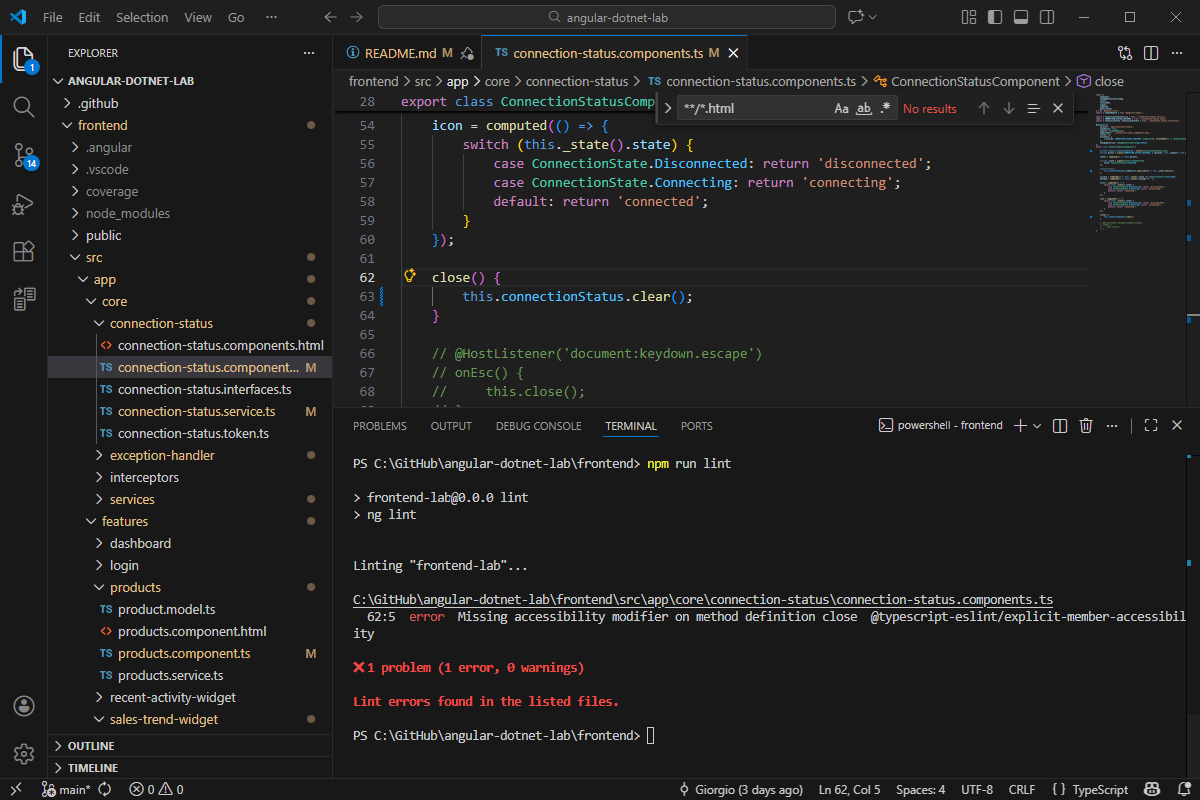The height and width of the screenshot is (800, 1200).
Task: Switch to the DEBUG CONSOLE tab
Action: click(x=538, y=426)
